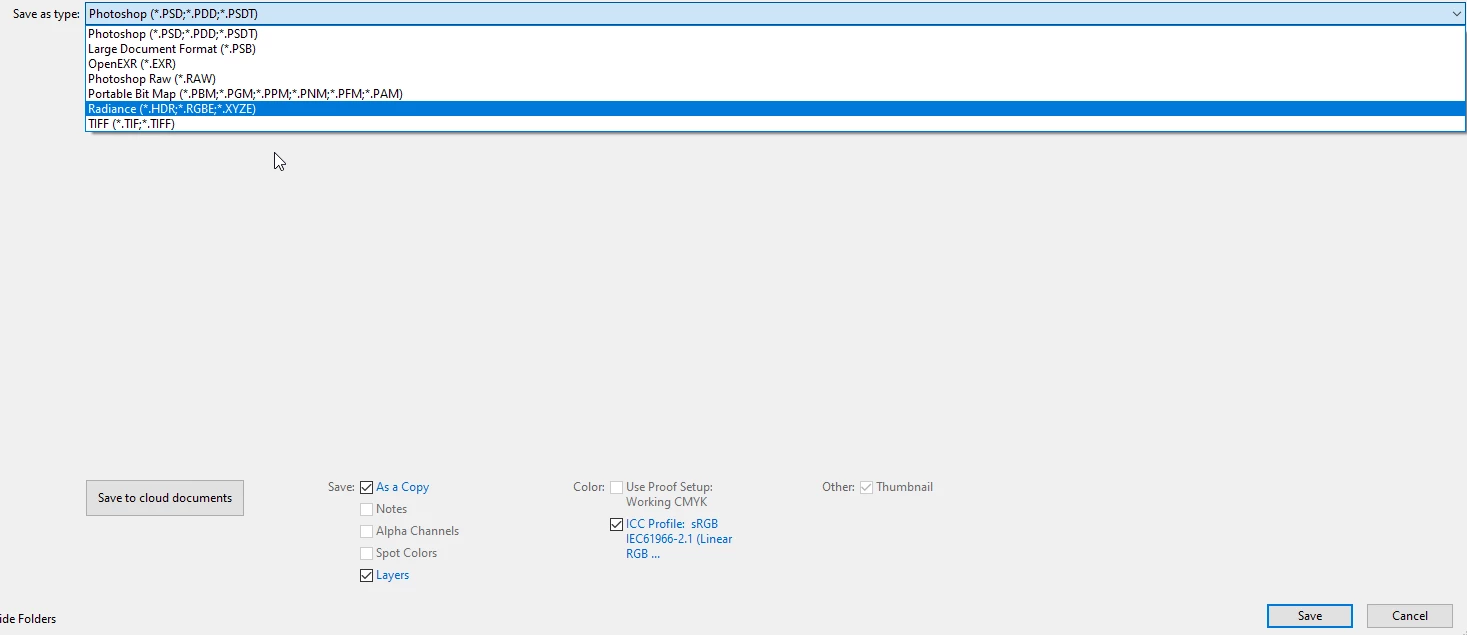This screenshot has width=1467, height=635.
Task: Select Photoshop Raw (*.RAW) option
Action: point(775,79)
